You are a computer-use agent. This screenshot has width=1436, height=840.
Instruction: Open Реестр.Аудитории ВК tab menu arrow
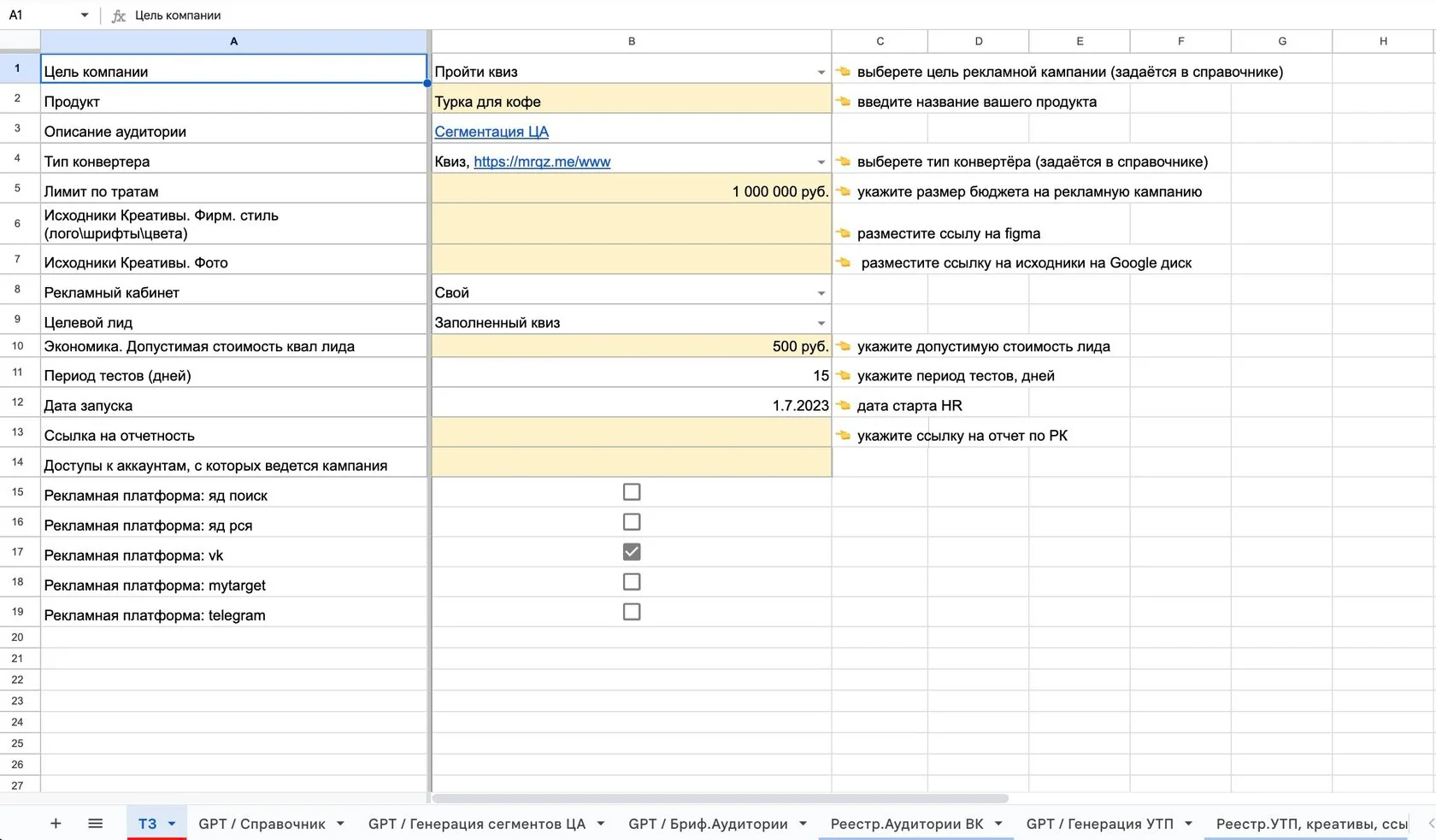[998, 824]
